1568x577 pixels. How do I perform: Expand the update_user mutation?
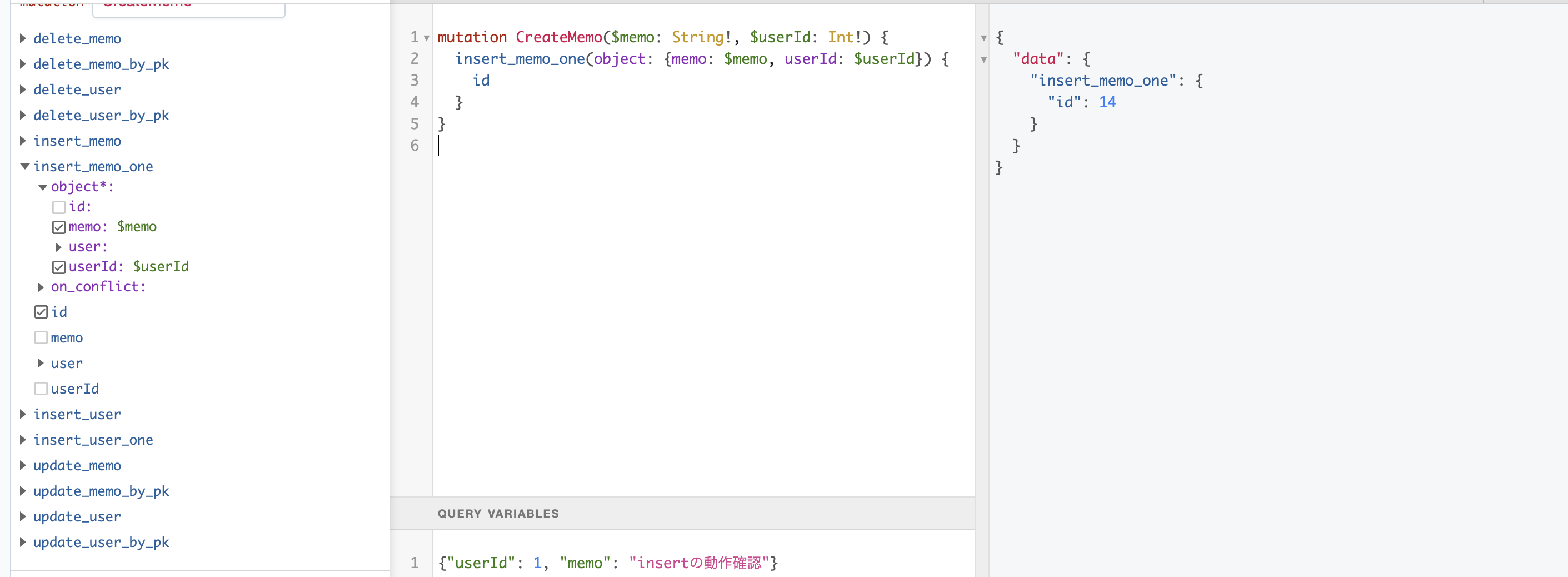[x=23, y=517]
